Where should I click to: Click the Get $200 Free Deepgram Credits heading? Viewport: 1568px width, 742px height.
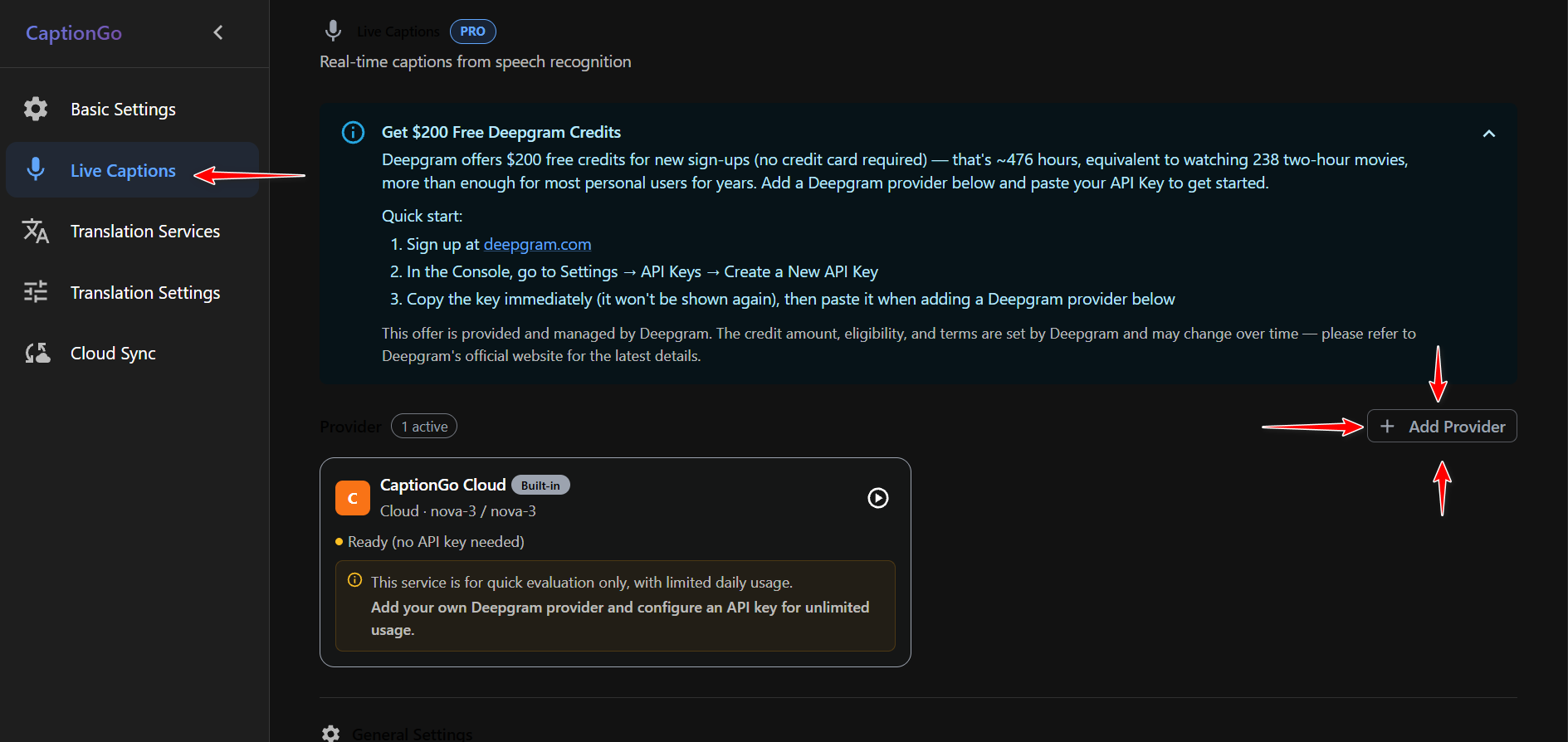501,132
